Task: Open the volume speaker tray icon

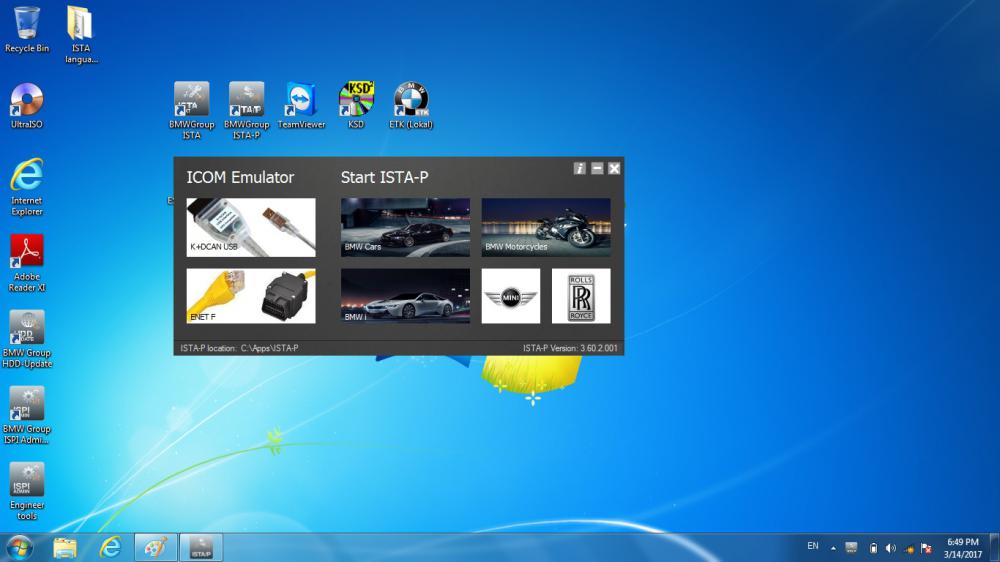Action: (x=891, y=548)
